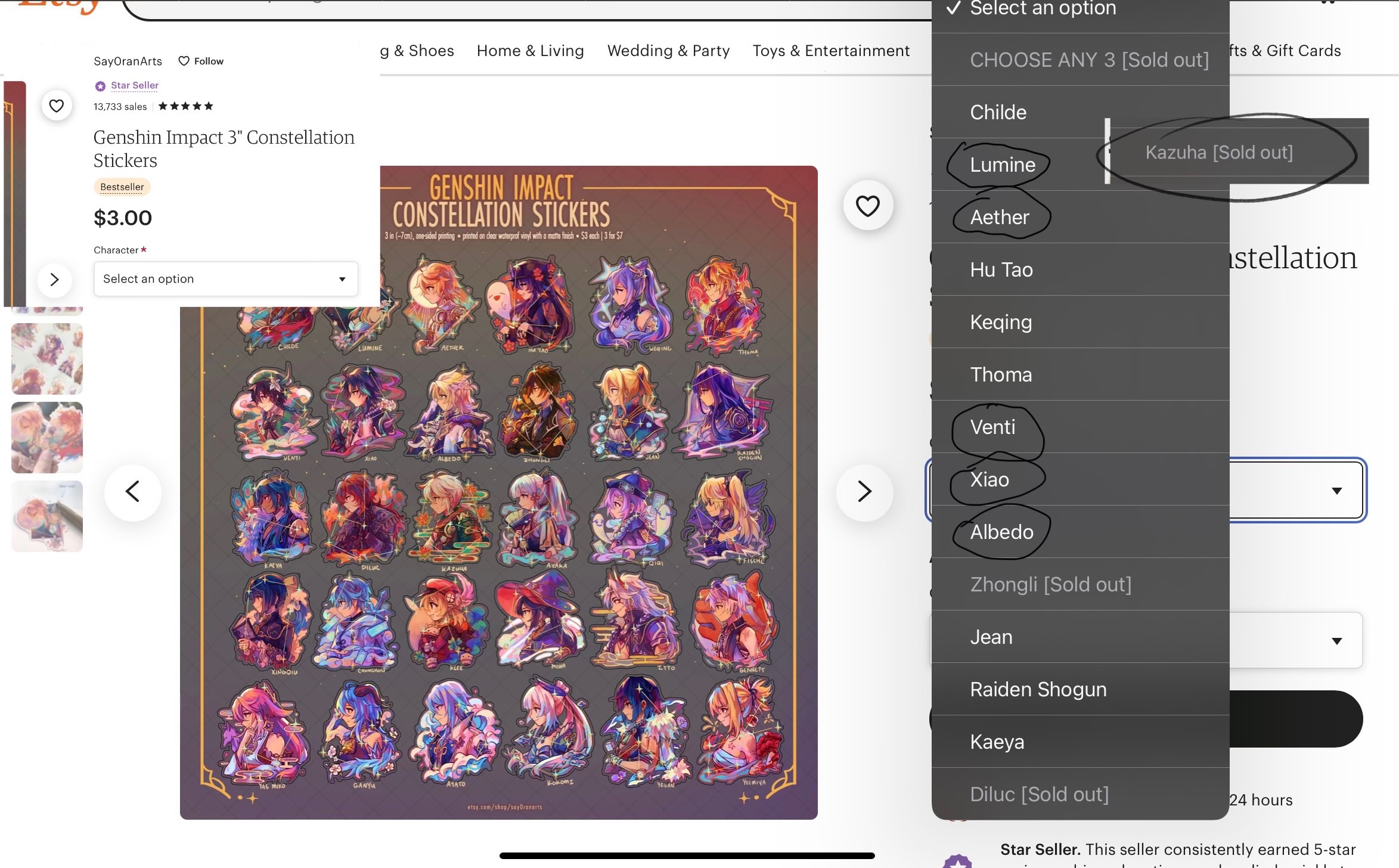Visit the SayOranArts shop link

(x=128, y=61)
